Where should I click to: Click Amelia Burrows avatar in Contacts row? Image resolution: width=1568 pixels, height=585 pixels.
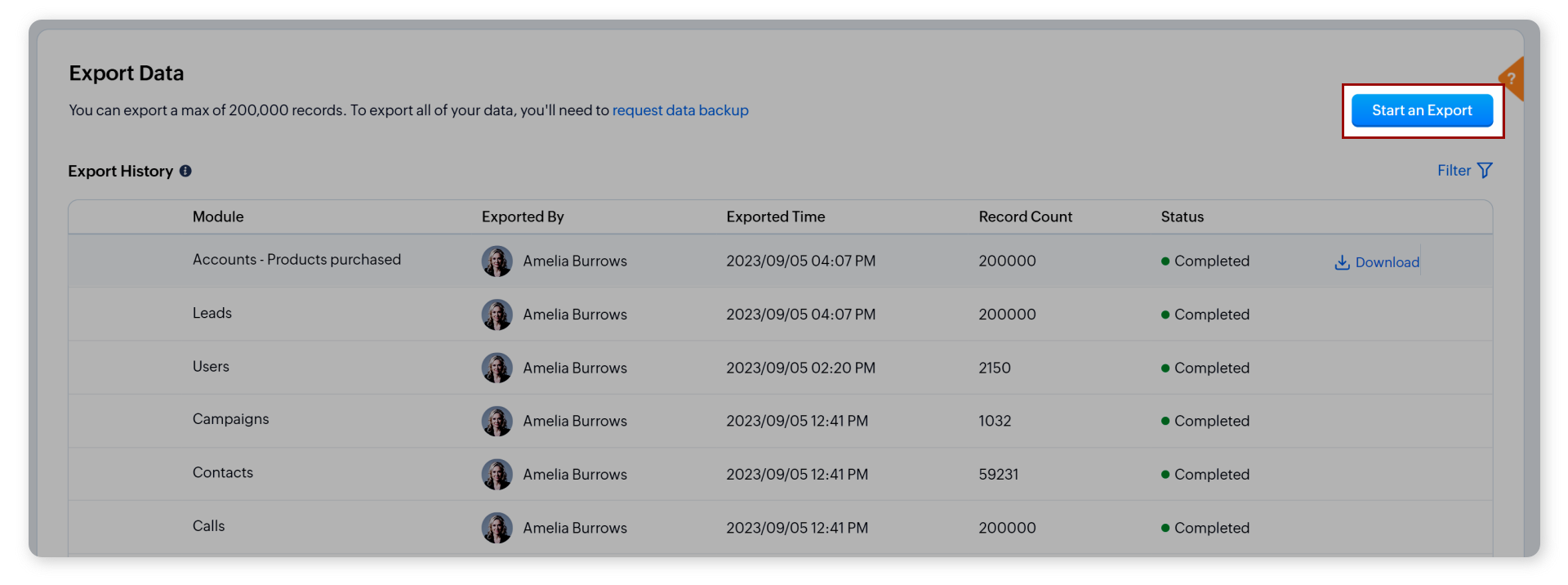497,474
